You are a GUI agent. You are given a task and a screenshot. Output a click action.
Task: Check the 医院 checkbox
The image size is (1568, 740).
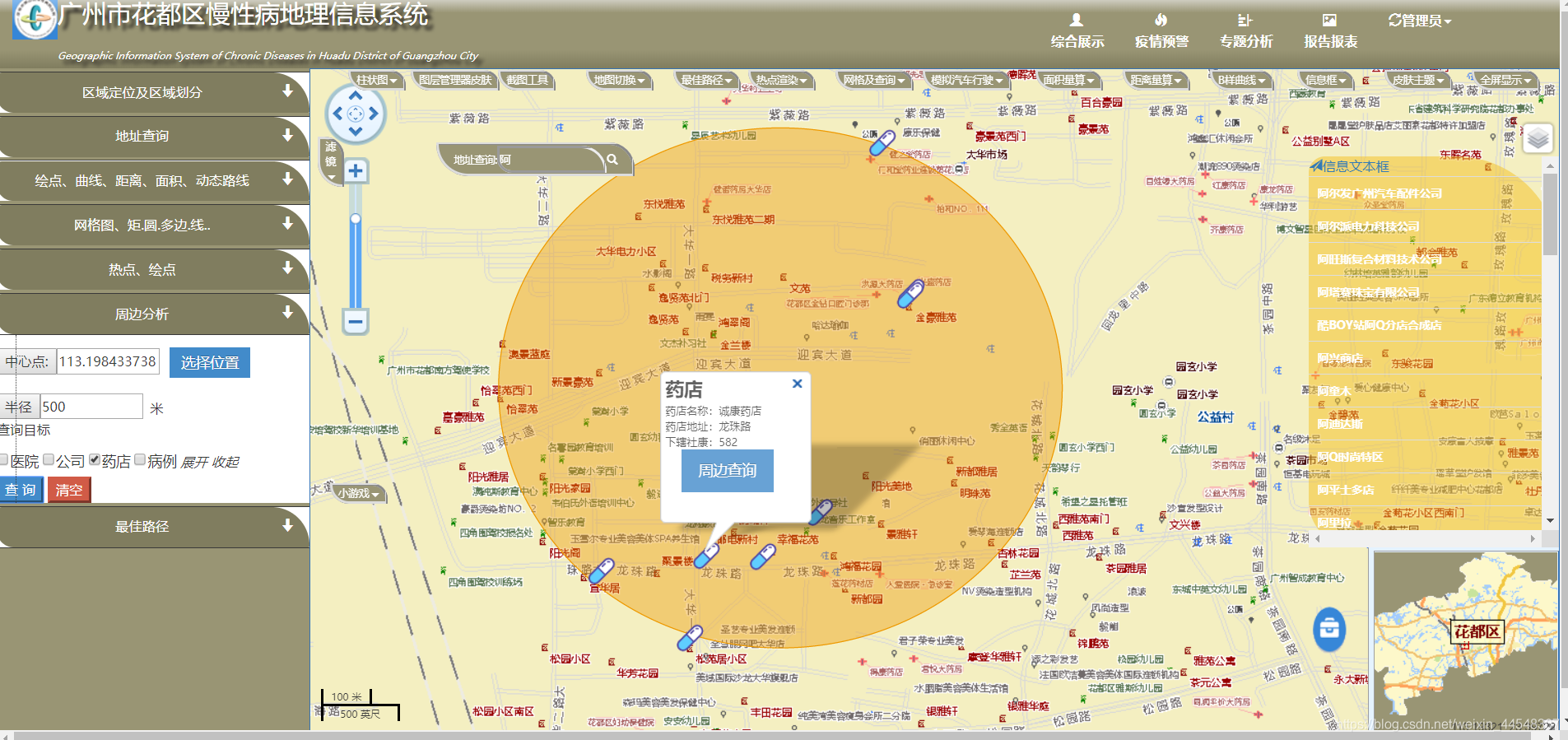(4, 460)
